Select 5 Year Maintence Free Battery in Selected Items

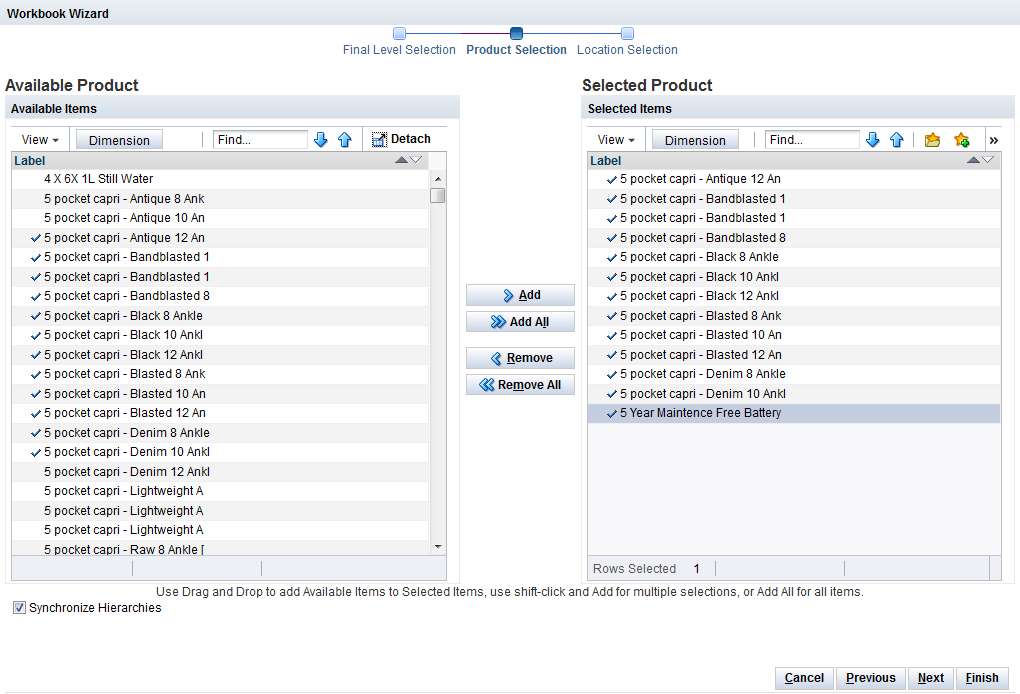point(794,413)
